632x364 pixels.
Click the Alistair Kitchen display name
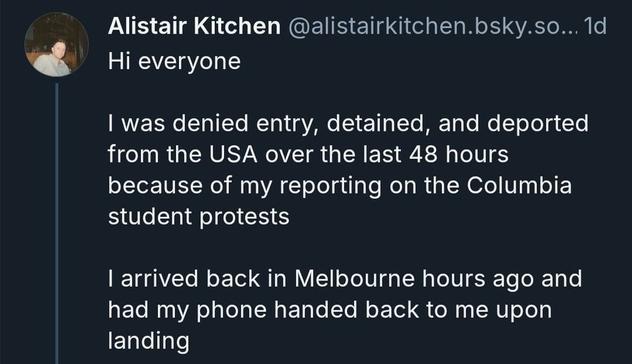194,26
